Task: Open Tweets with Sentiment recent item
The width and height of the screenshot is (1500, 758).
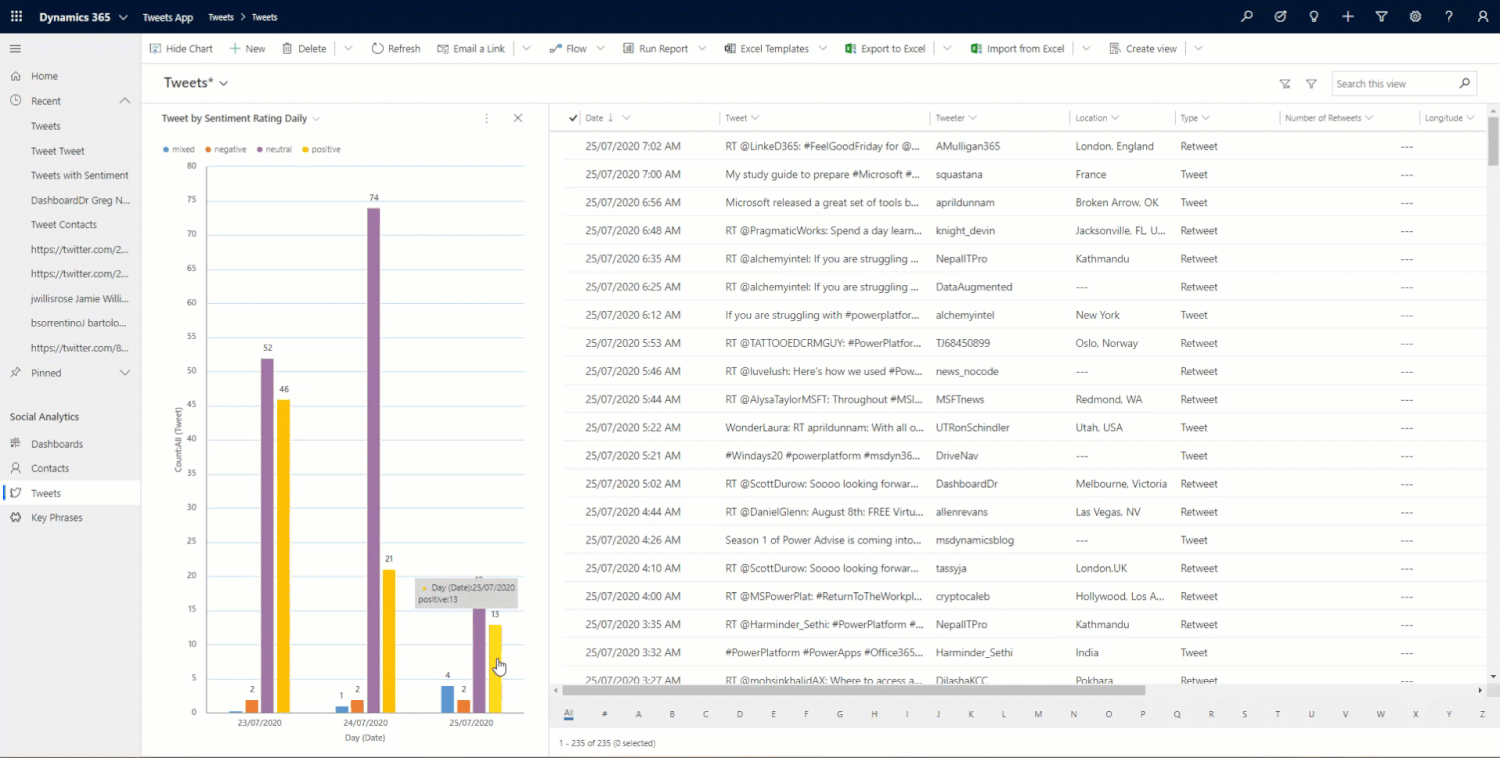Action: [80, 175]
